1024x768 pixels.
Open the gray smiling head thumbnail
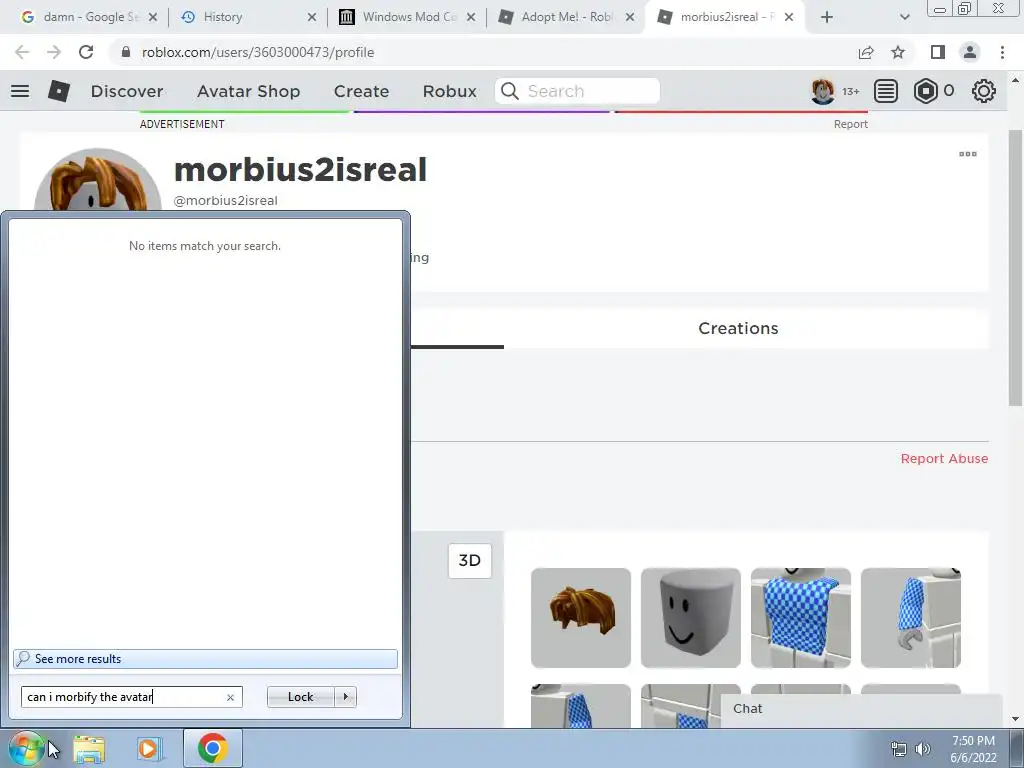[691, 618]
